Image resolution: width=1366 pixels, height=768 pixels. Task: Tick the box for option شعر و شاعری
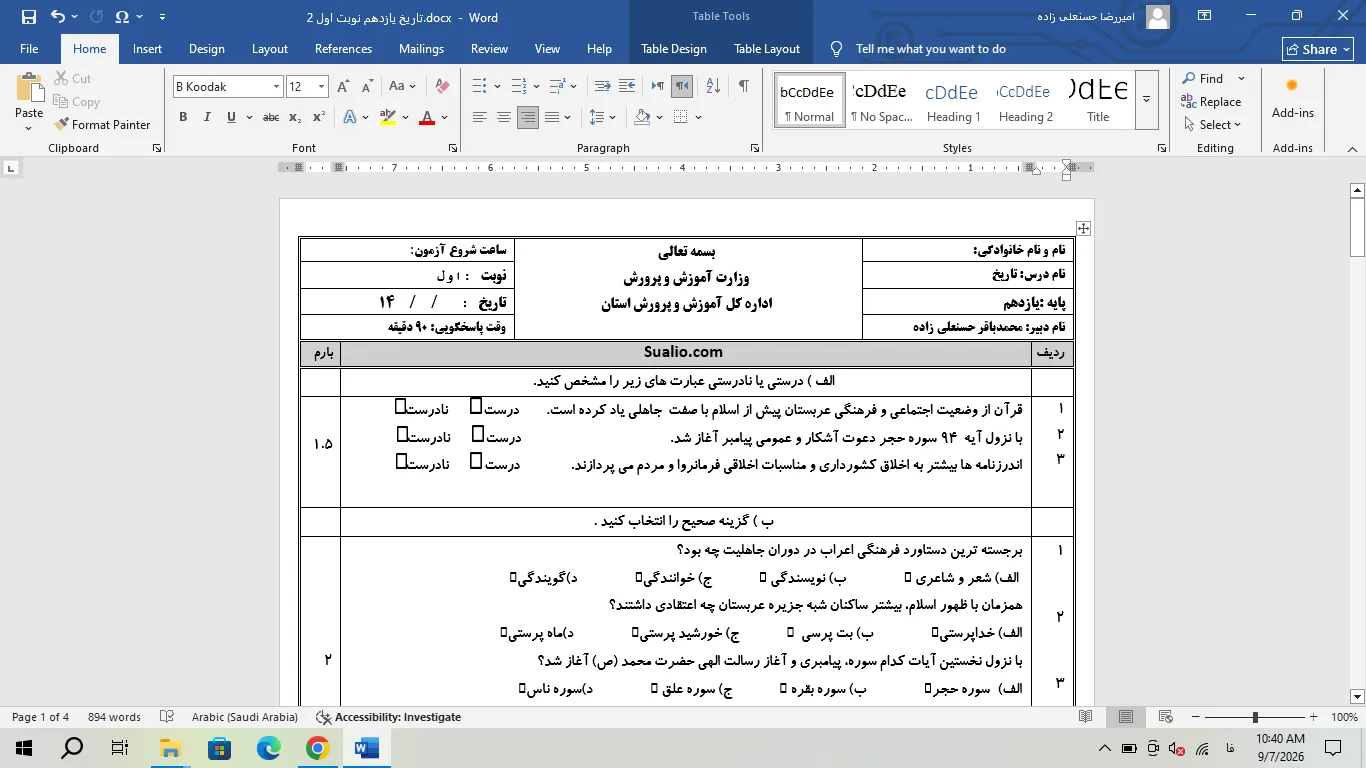(x=907, y=577)
